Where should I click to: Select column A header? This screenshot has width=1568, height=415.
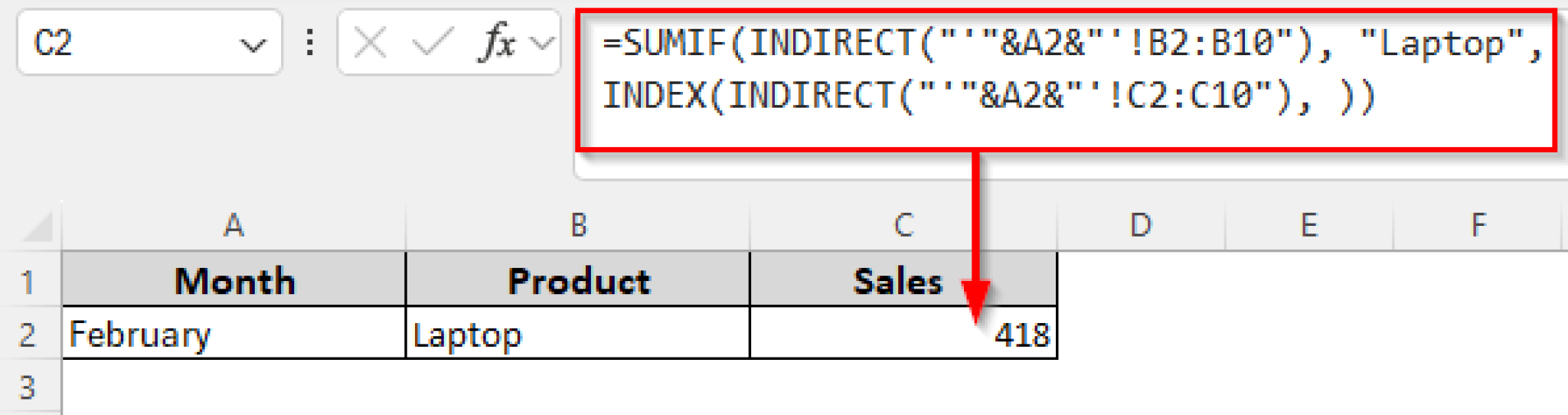(x=234, y=226)
